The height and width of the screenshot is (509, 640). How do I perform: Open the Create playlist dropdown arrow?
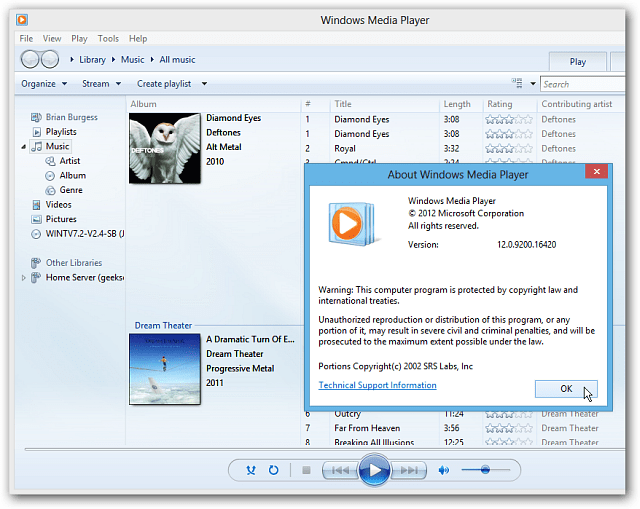pos(204,84)
